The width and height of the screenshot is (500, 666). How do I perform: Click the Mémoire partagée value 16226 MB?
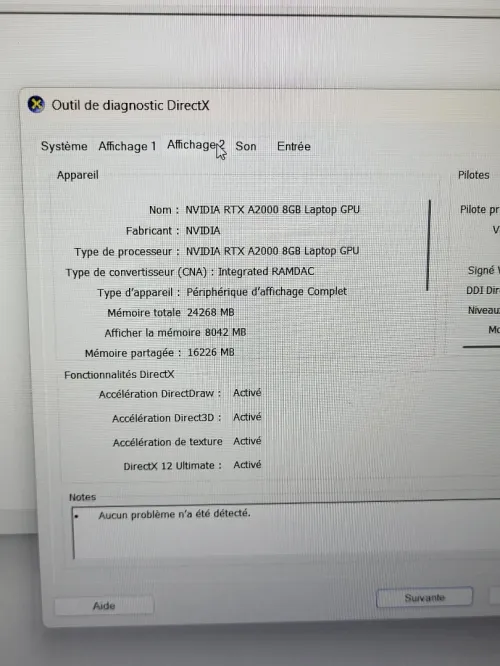(211, 353)
